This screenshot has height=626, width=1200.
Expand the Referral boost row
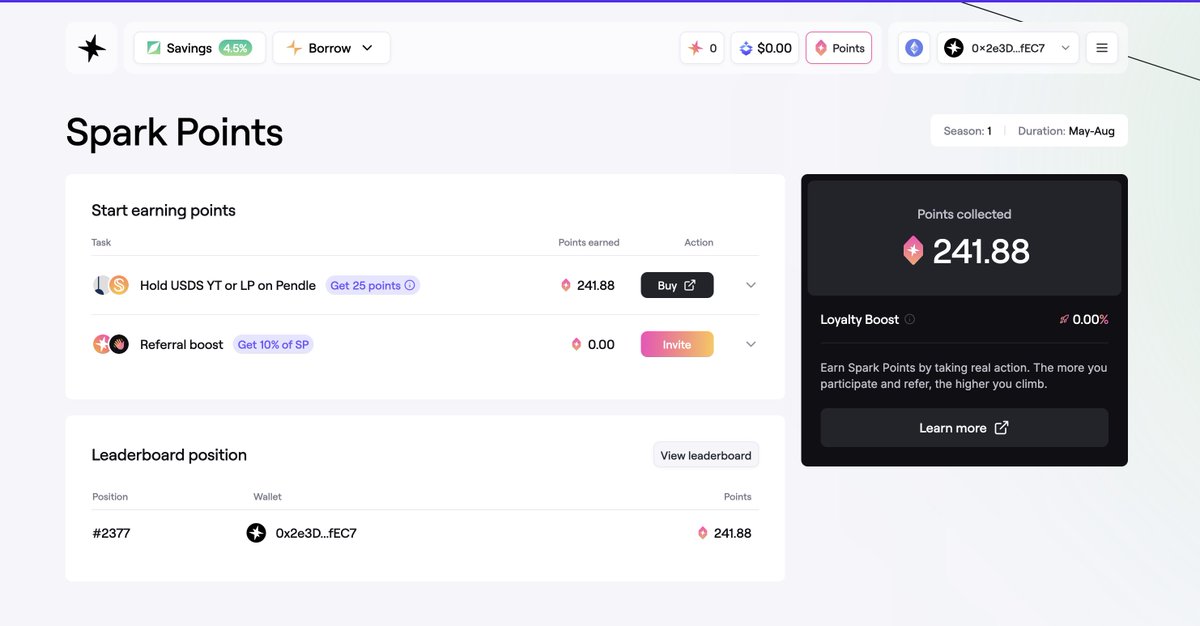(751, 344)
